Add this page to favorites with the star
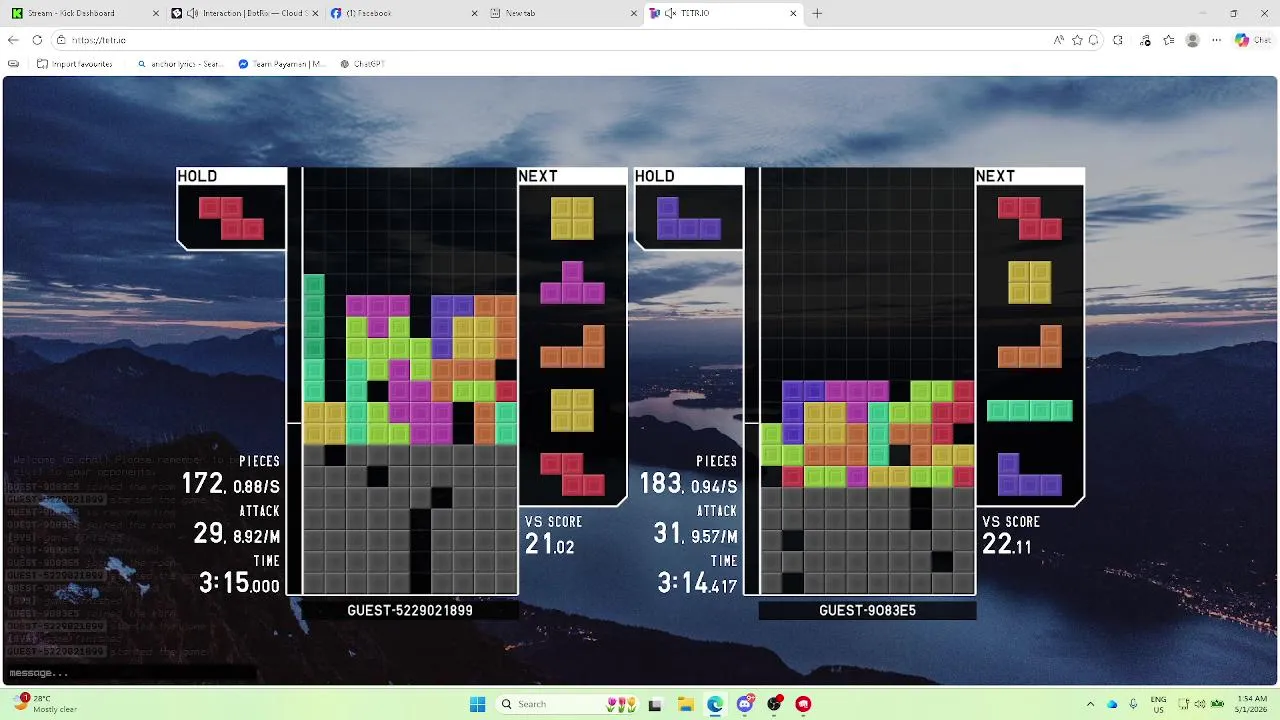The image size is (1280, 720). (x=1077, y=40)
